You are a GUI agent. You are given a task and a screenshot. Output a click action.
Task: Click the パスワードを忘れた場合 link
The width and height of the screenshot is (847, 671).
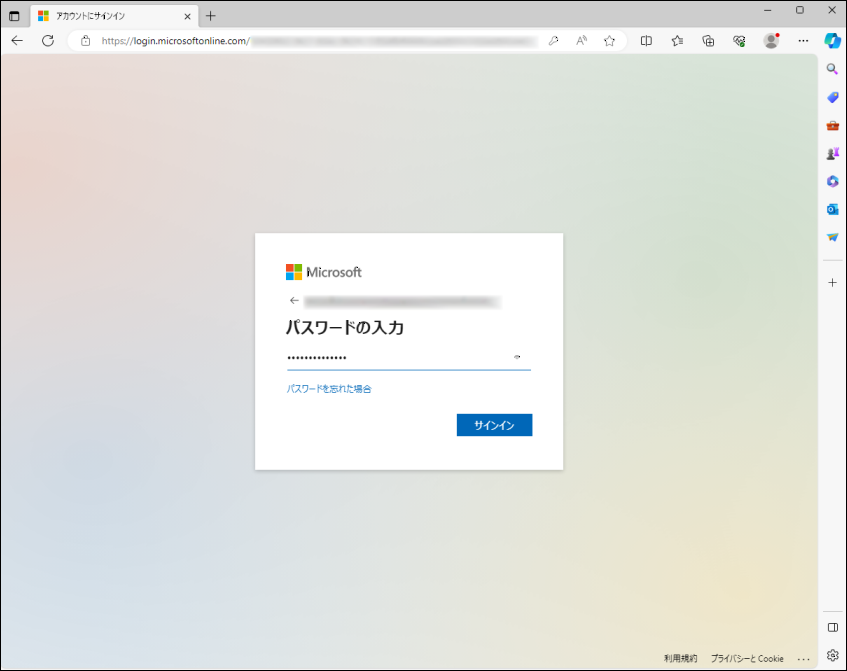point(329,389)
